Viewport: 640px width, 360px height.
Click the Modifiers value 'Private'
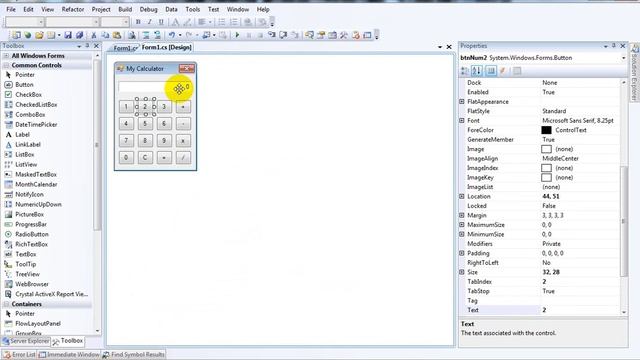coord(551,244)
